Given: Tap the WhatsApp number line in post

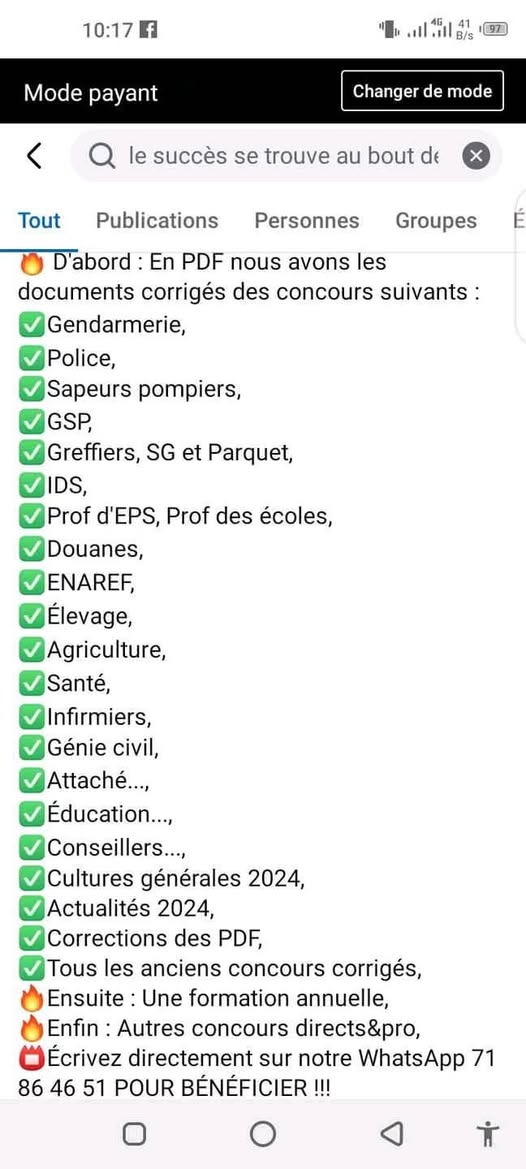Looking at the screenshot, I should pyautogui.click(x=256, y=1073).
